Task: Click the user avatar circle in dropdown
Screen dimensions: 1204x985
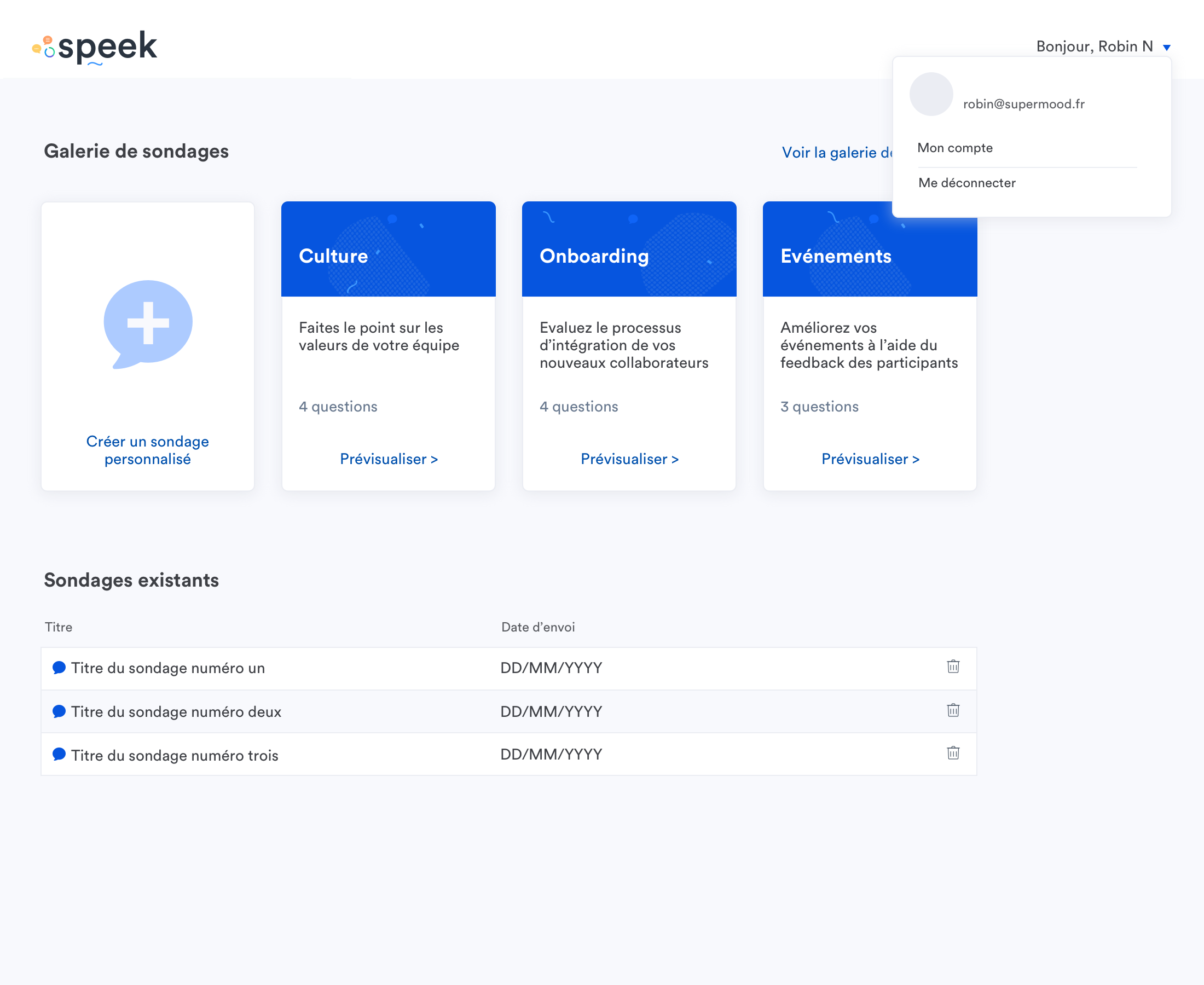Action: click(x=930, y=94)
